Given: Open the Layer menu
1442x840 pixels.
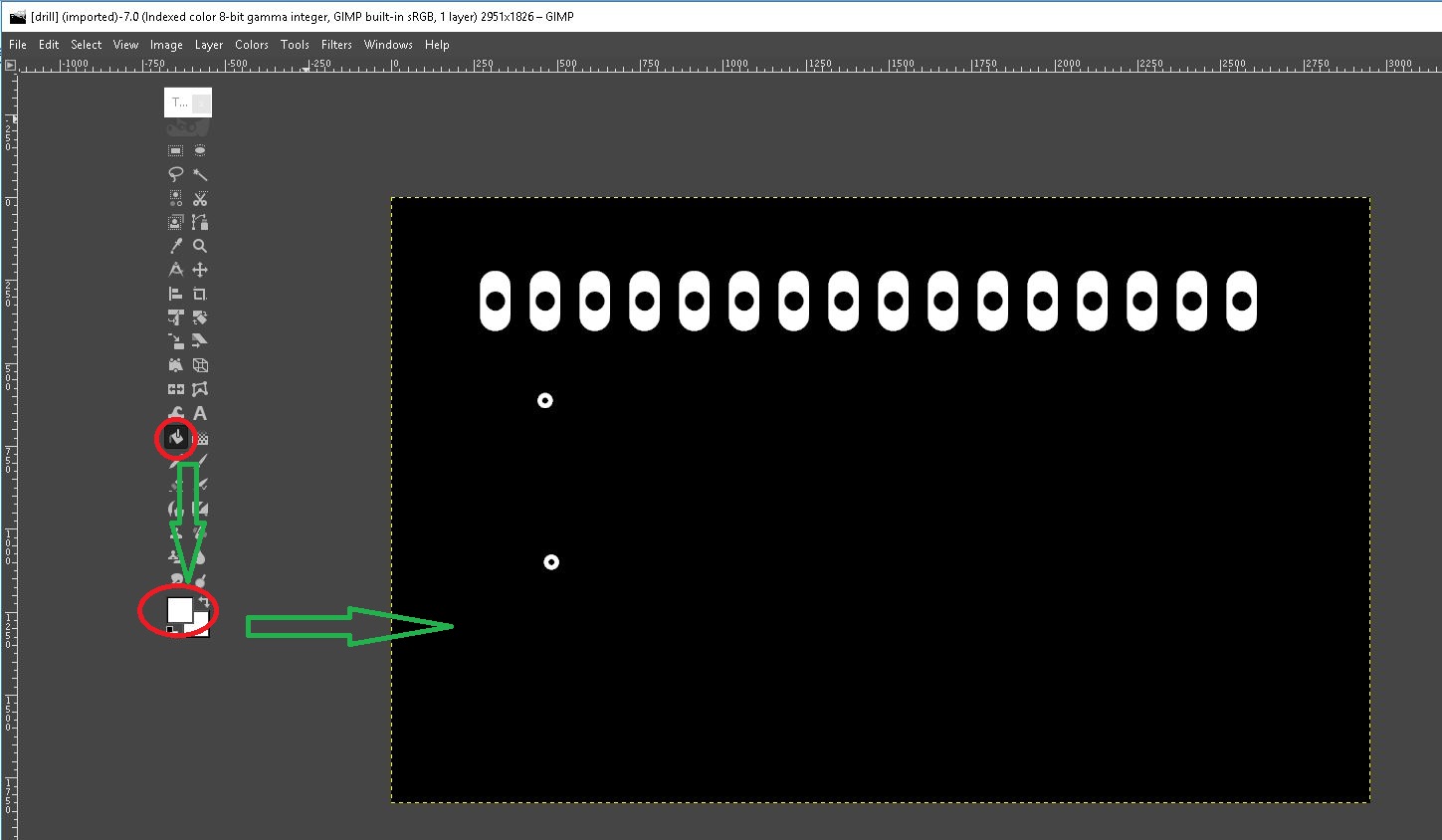Looking at the screenshot, I should tap(209, 45).
